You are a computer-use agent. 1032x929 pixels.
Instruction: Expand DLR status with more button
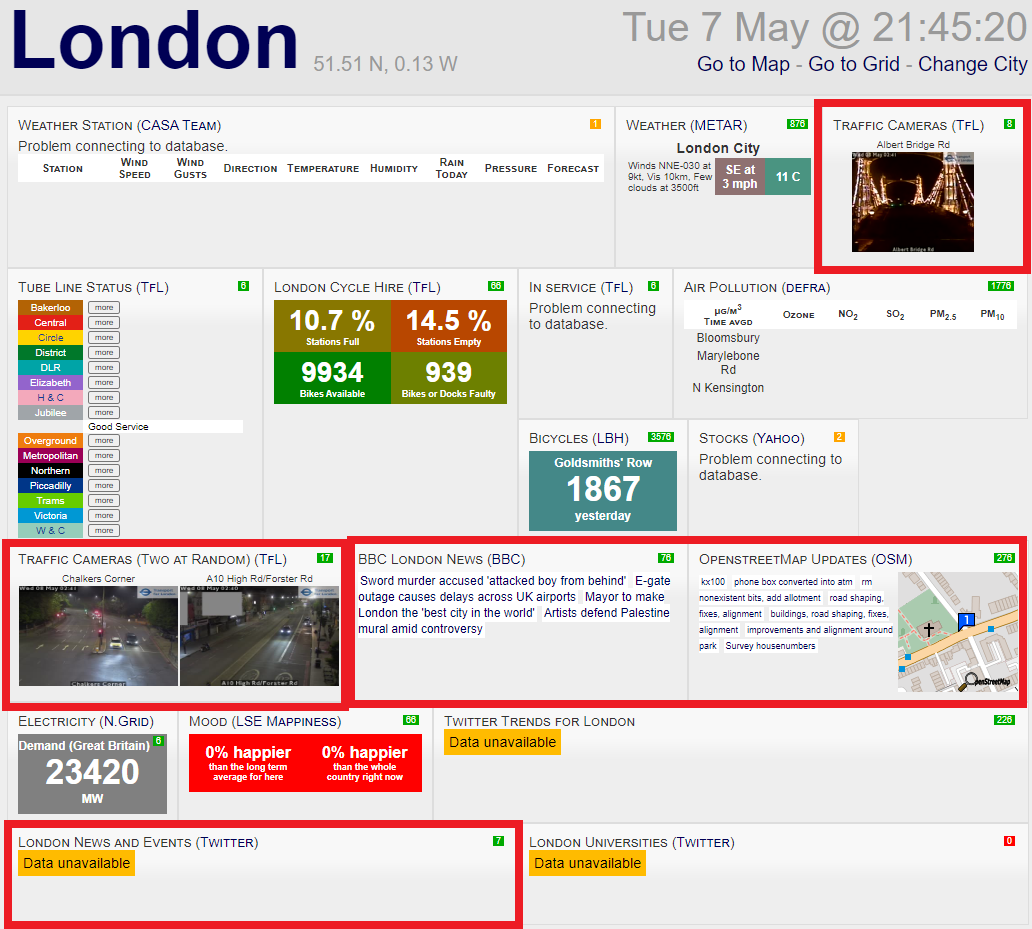104,368
